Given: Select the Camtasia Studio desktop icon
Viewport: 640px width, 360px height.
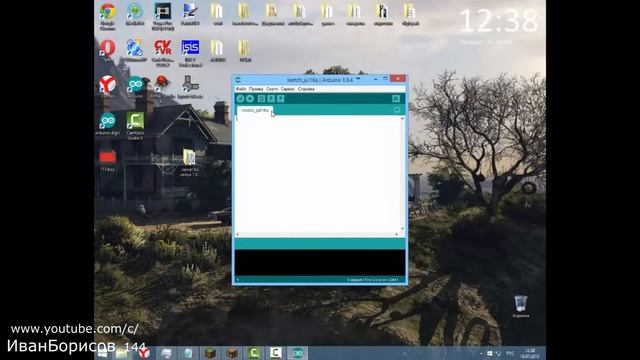Looking at the screenshot, I should point(135,126).
